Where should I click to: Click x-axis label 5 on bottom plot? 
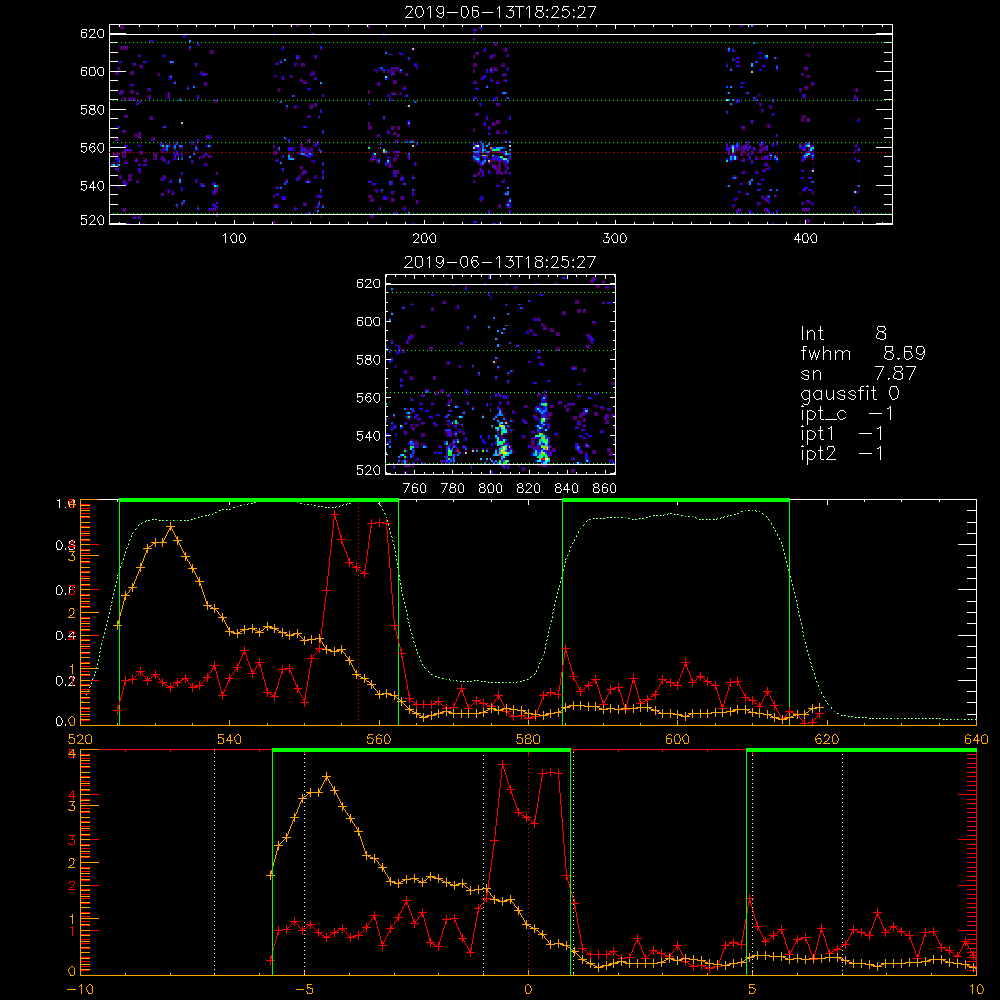(x=753, y=990)
